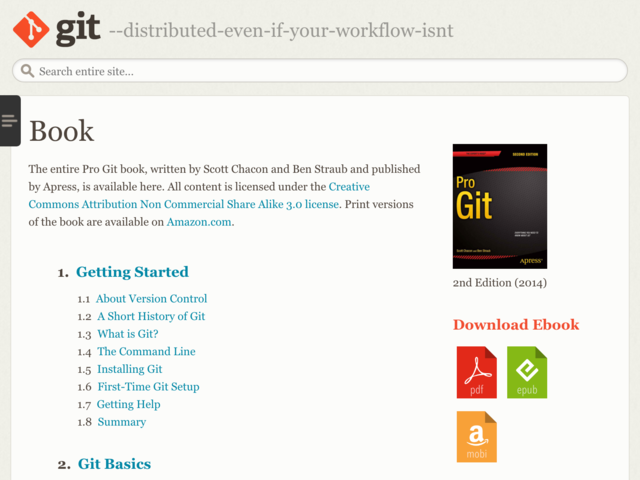
Task: Click the Download Ebook heading
Action: coord(516,325)
